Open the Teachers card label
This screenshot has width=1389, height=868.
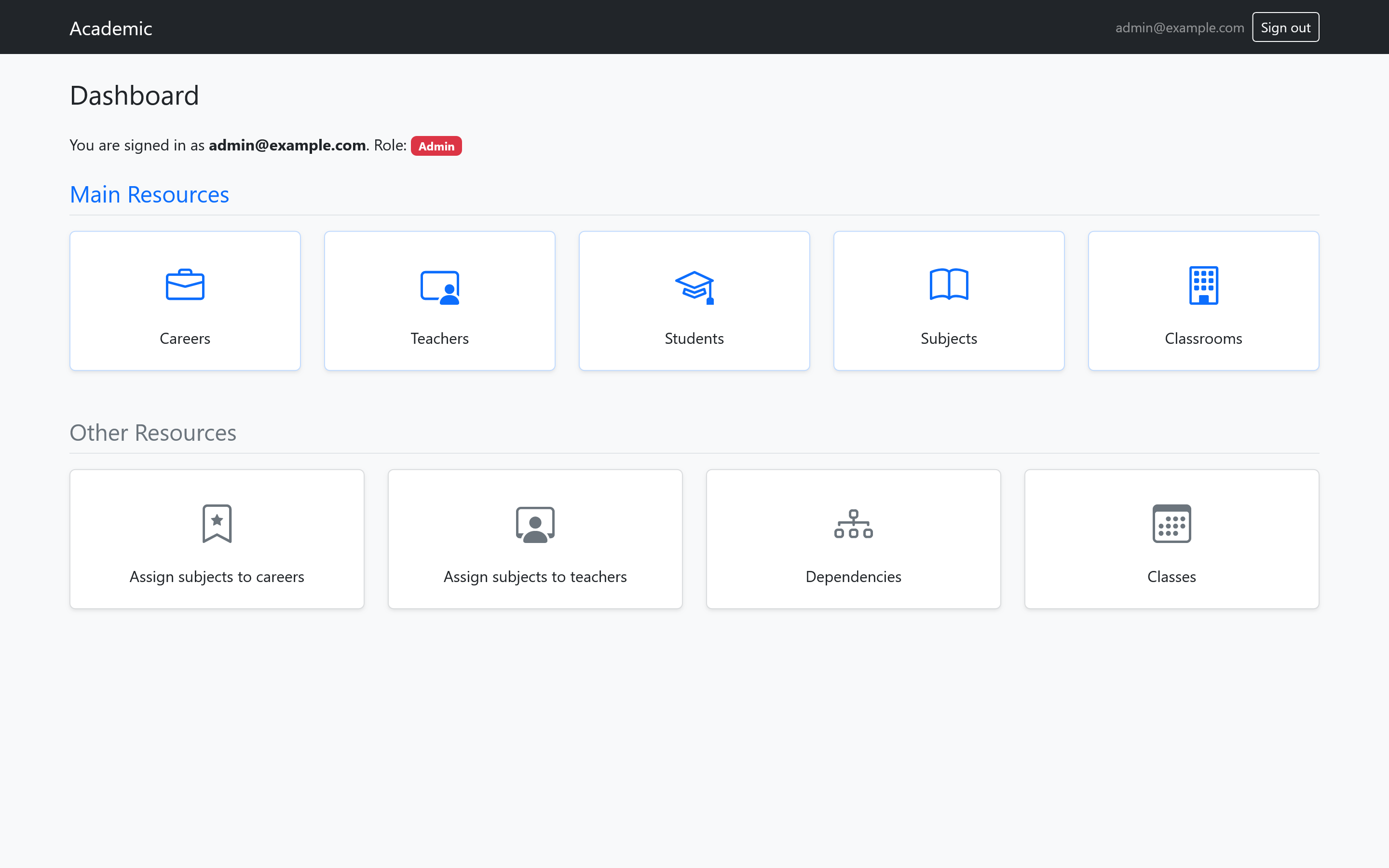pos(440,339)
